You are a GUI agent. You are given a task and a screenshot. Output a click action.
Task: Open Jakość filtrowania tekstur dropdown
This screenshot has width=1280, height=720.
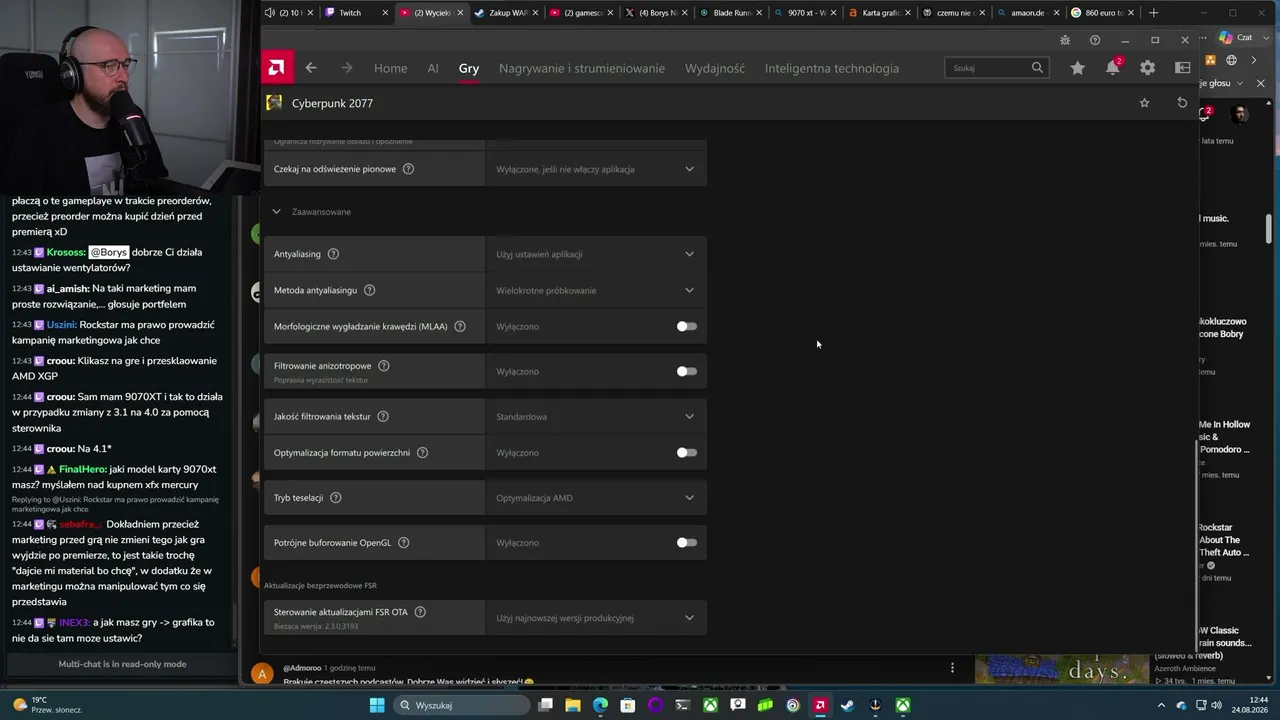click(x=596, y=416)
